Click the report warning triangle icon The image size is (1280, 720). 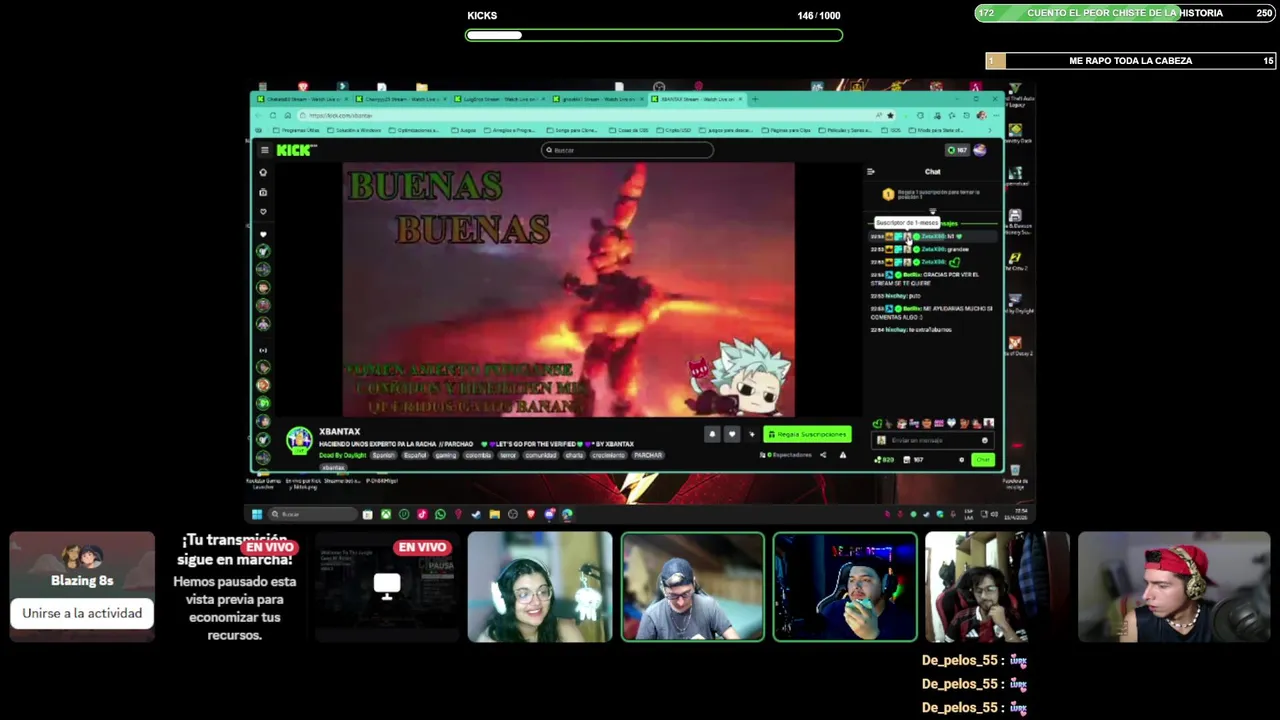click(x=843, y=455)
